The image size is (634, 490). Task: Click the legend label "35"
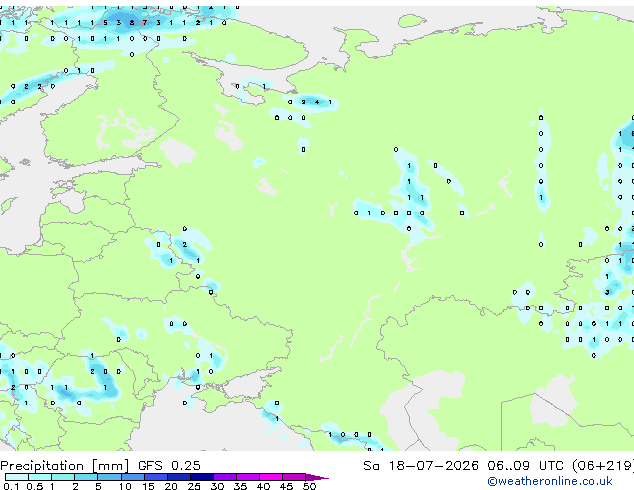240,486
